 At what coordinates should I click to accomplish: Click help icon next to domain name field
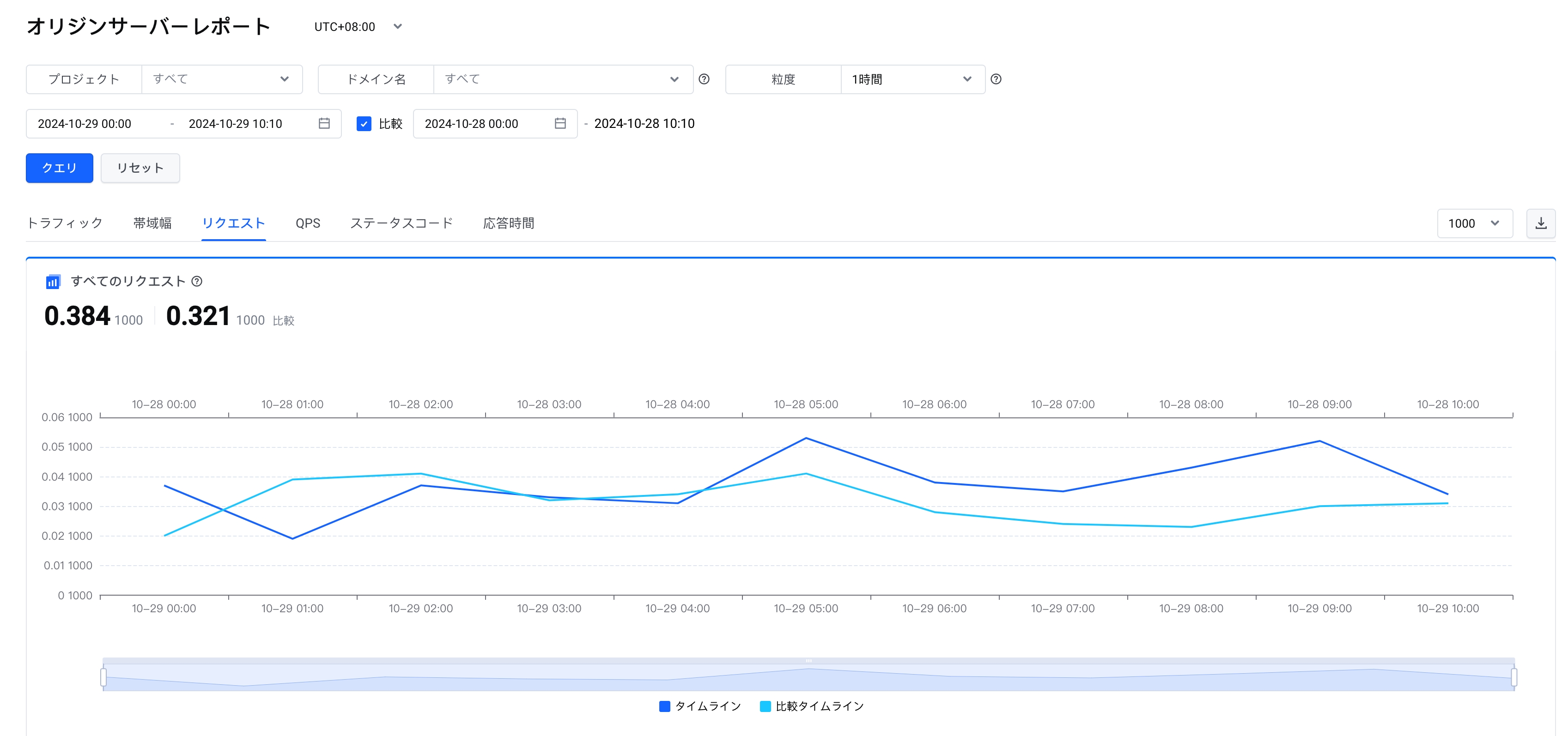point(704,79)
